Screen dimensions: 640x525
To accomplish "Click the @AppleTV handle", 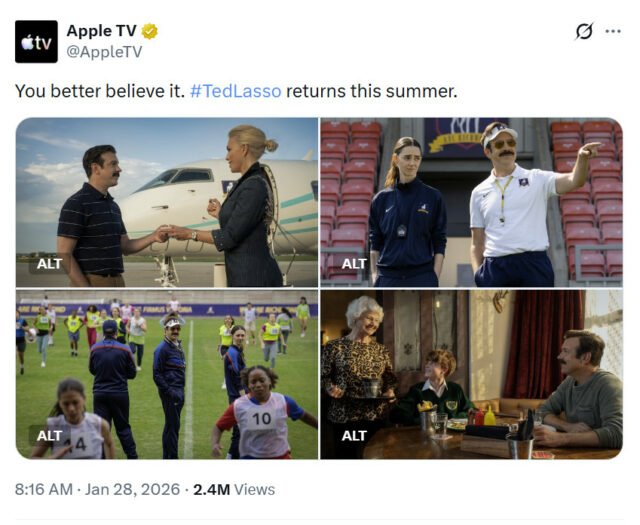I will [104, 52].
